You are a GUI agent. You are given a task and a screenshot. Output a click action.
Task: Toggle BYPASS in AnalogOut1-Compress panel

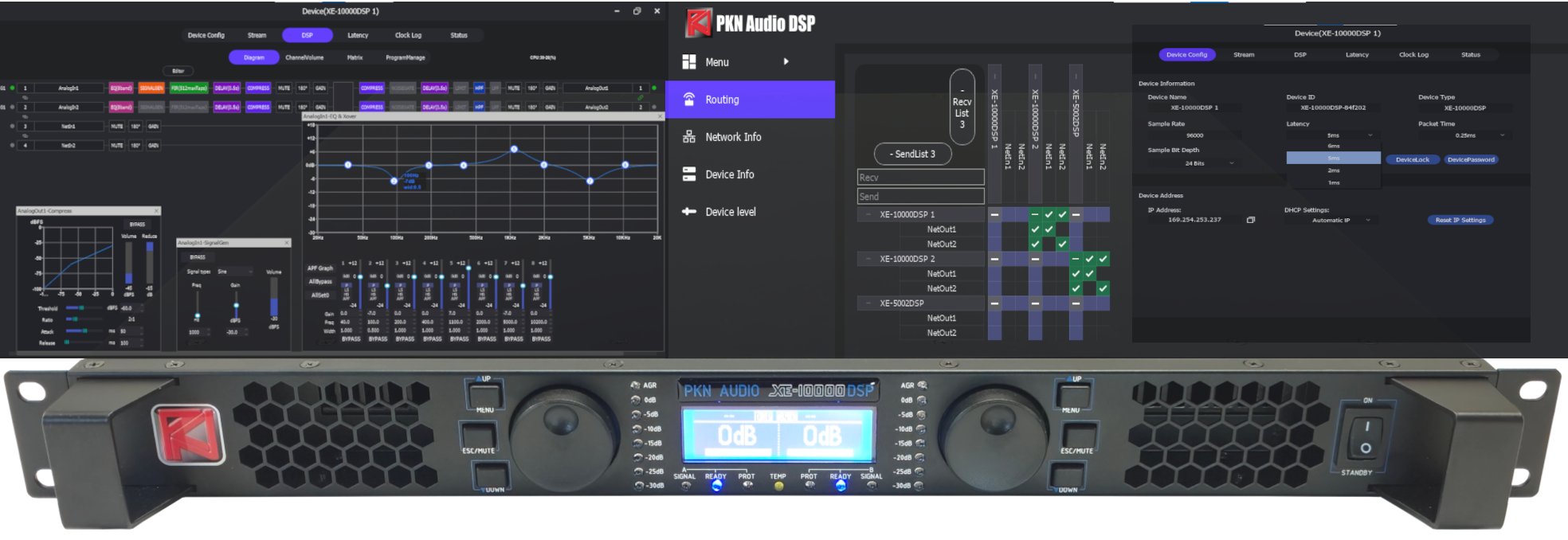pyautogui.click(x=137, y=225)
